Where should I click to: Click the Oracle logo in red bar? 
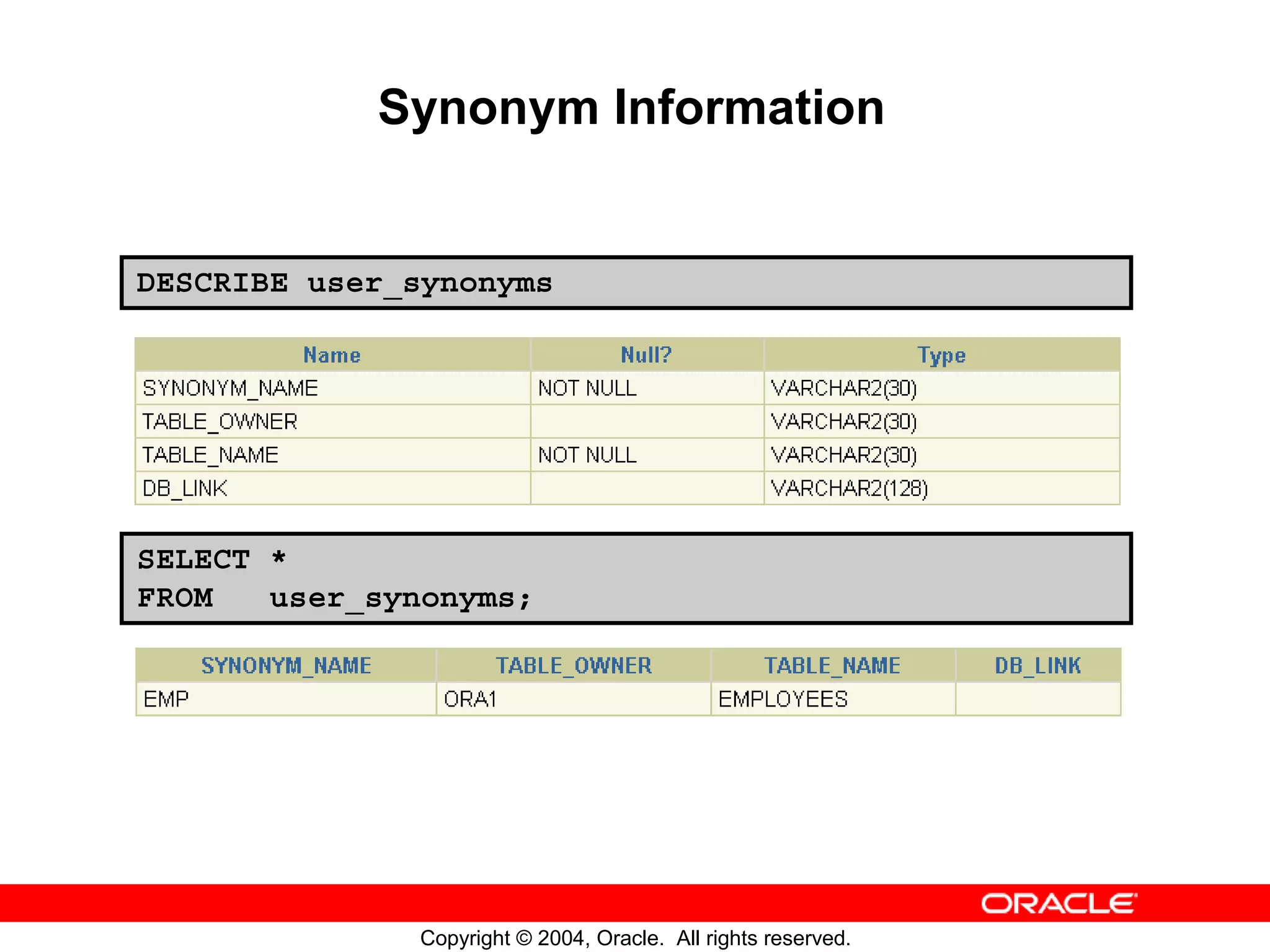click(x=1059, y=904)
